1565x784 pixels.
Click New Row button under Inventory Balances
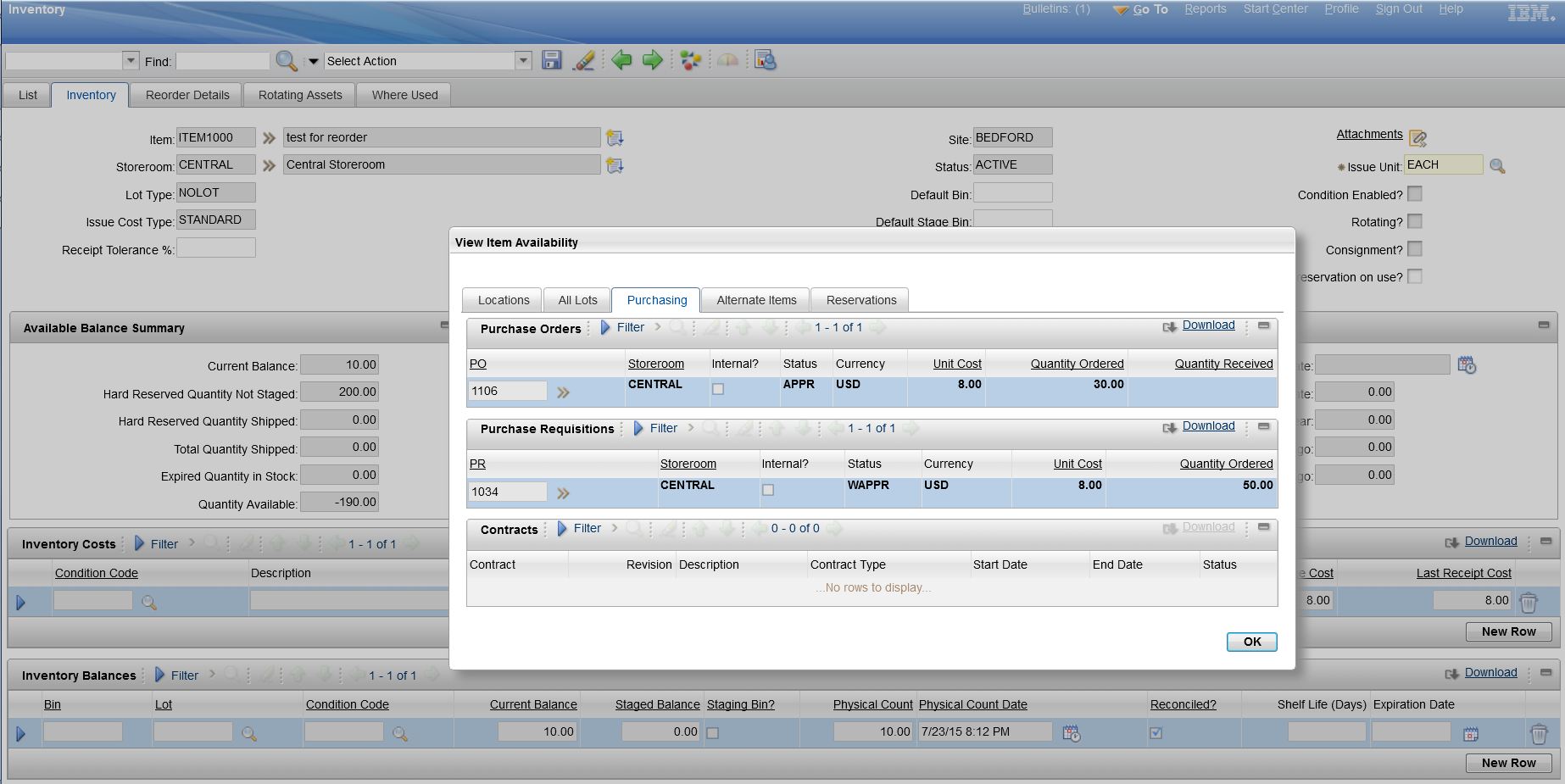1508,763
